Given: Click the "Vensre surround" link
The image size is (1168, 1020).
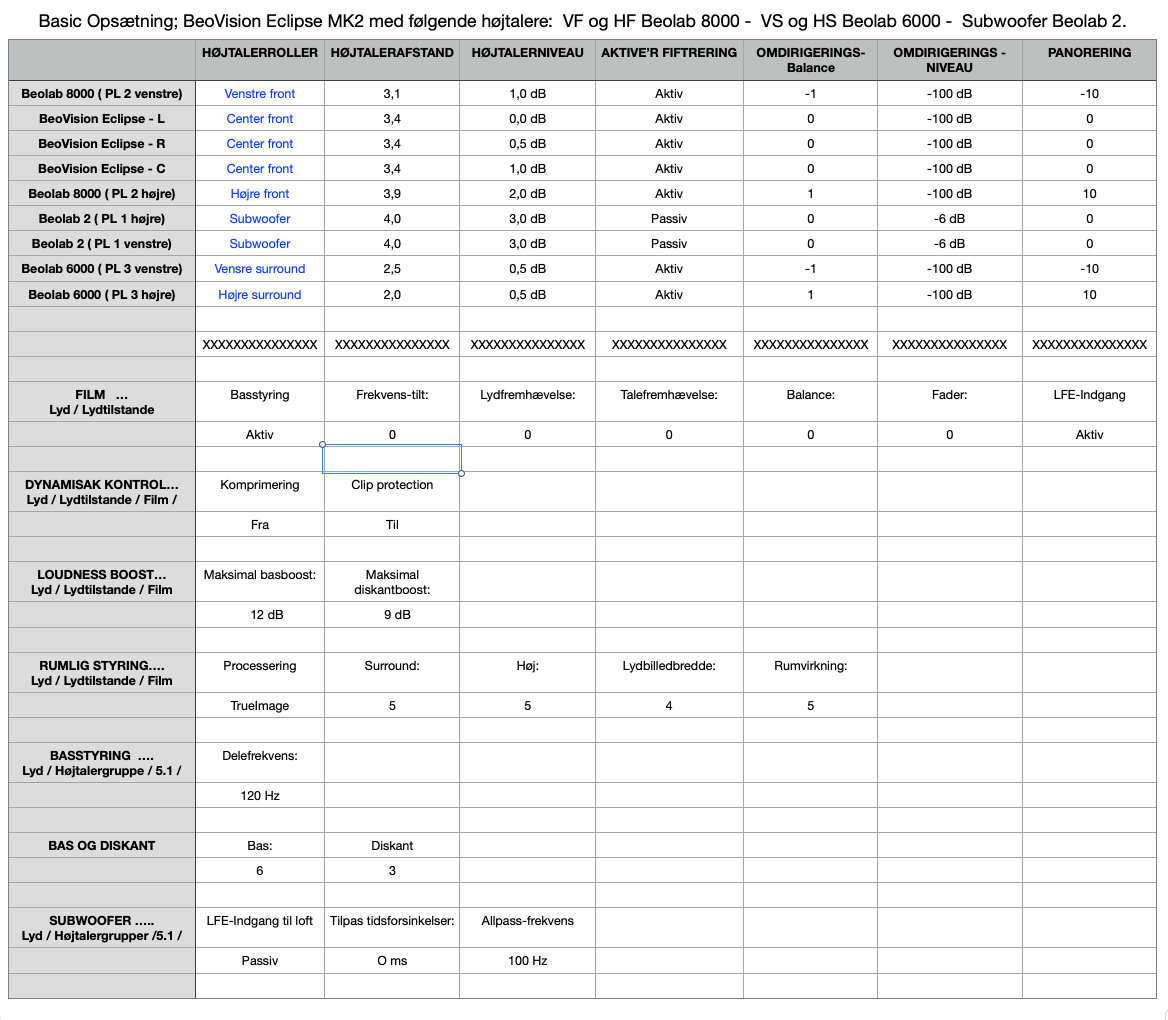Looking at the screenshot, I should (260, 269).
